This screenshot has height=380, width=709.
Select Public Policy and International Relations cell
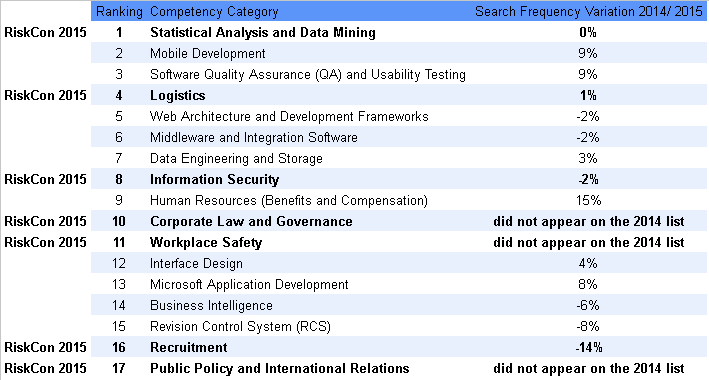[x=279, y=368]
